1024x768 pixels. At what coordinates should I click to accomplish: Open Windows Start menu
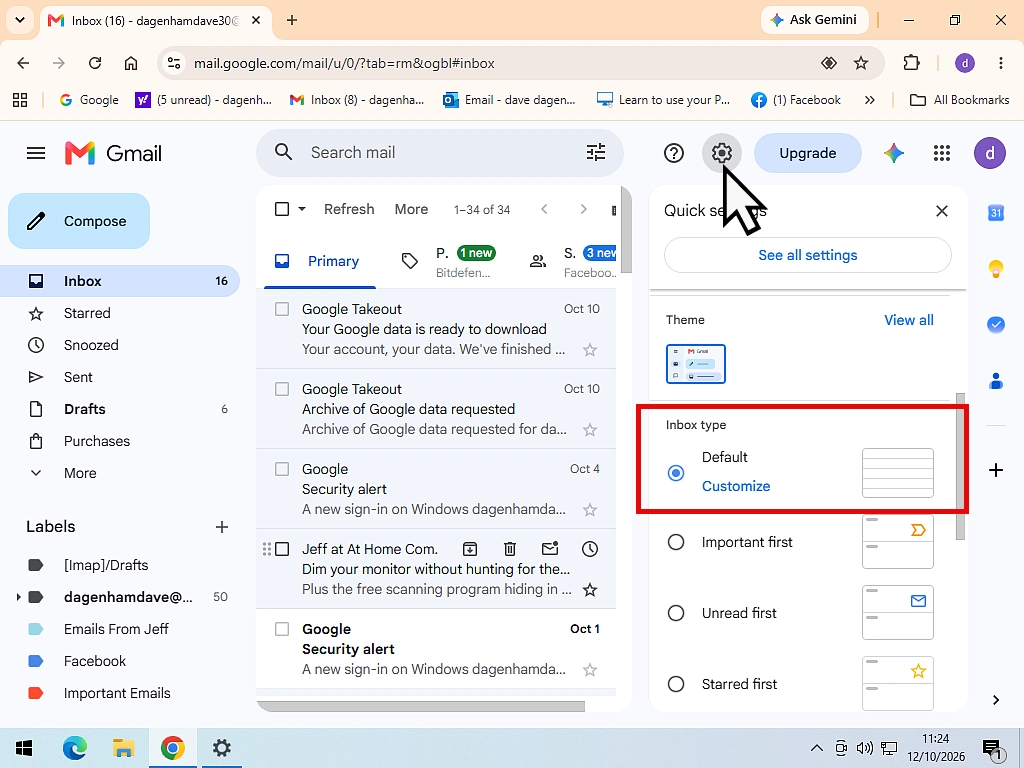pos(24,748)
